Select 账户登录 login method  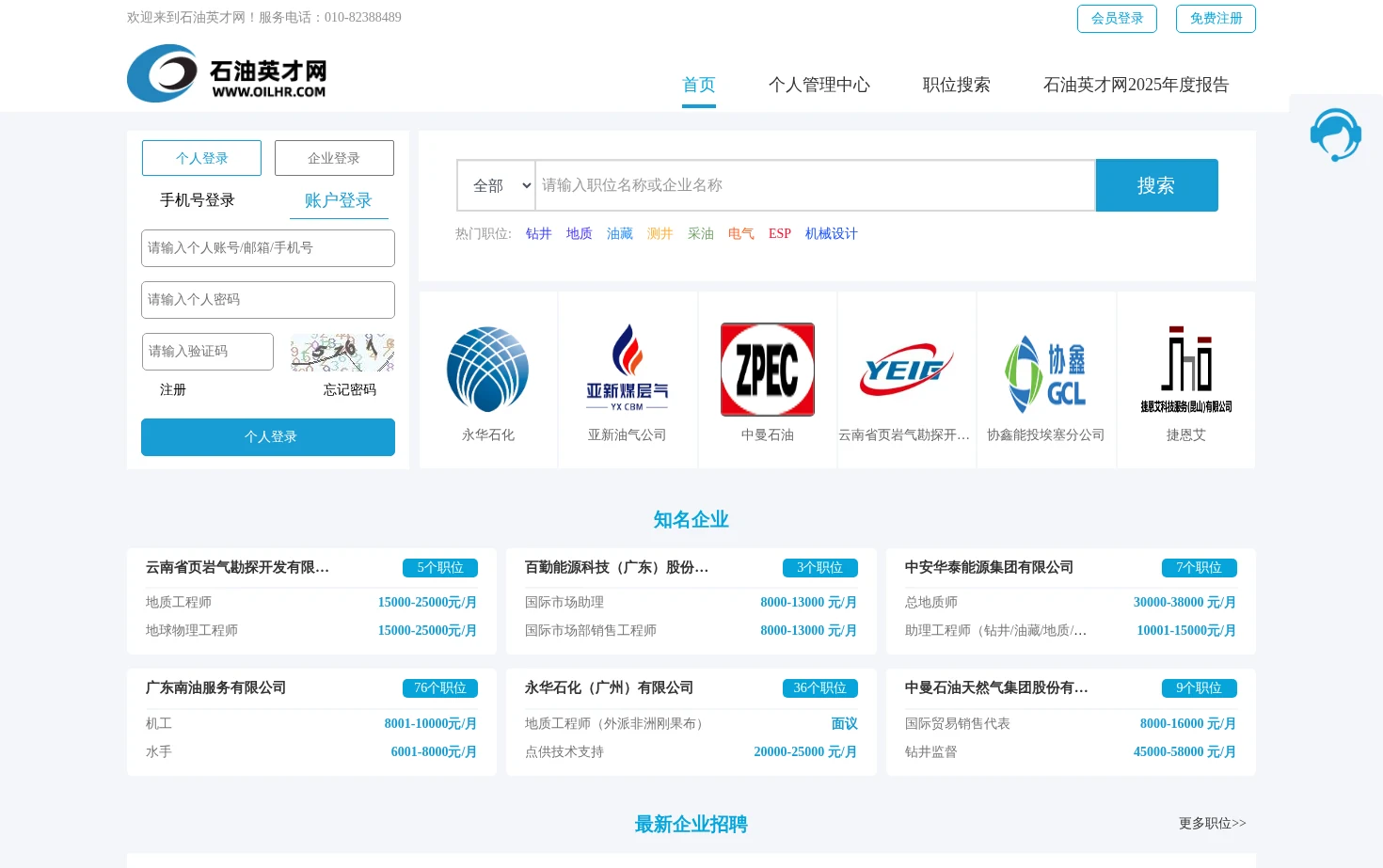pos(339,200)
